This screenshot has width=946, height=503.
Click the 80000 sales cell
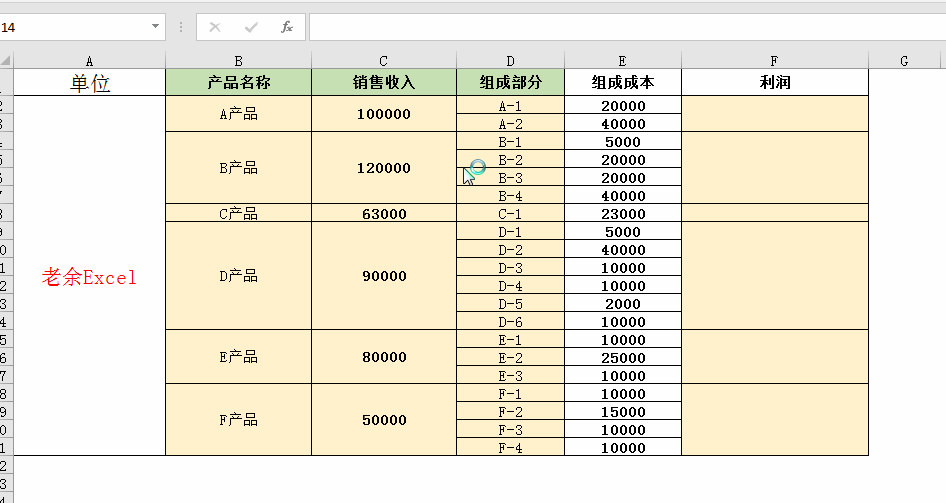click(384, 356)
